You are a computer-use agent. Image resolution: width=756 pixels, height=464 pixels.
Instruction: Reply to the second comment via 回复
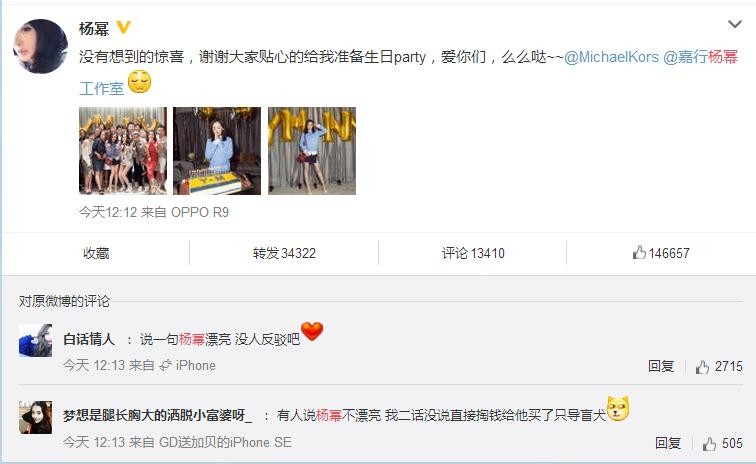point(668,443)
